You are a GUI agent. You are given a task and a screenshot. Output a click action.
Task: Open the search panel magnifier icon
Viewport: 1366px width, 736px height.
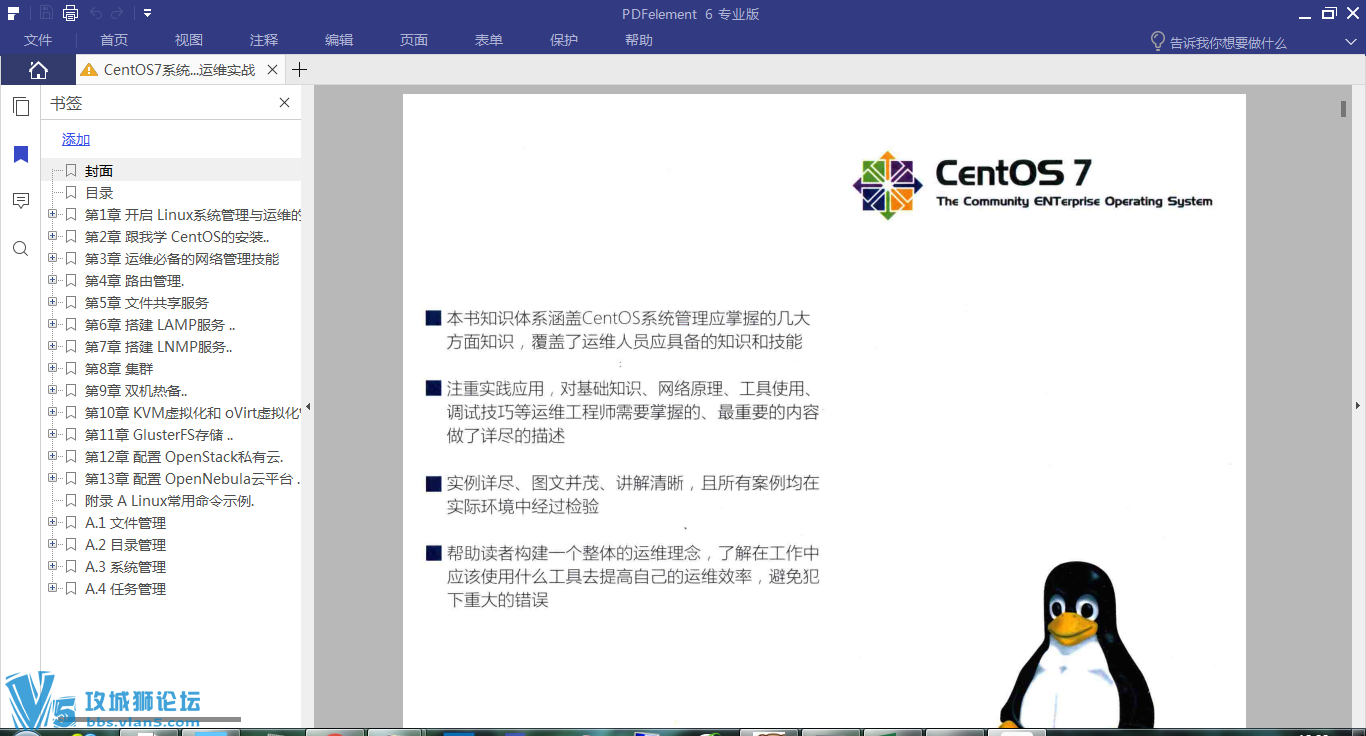21,248
